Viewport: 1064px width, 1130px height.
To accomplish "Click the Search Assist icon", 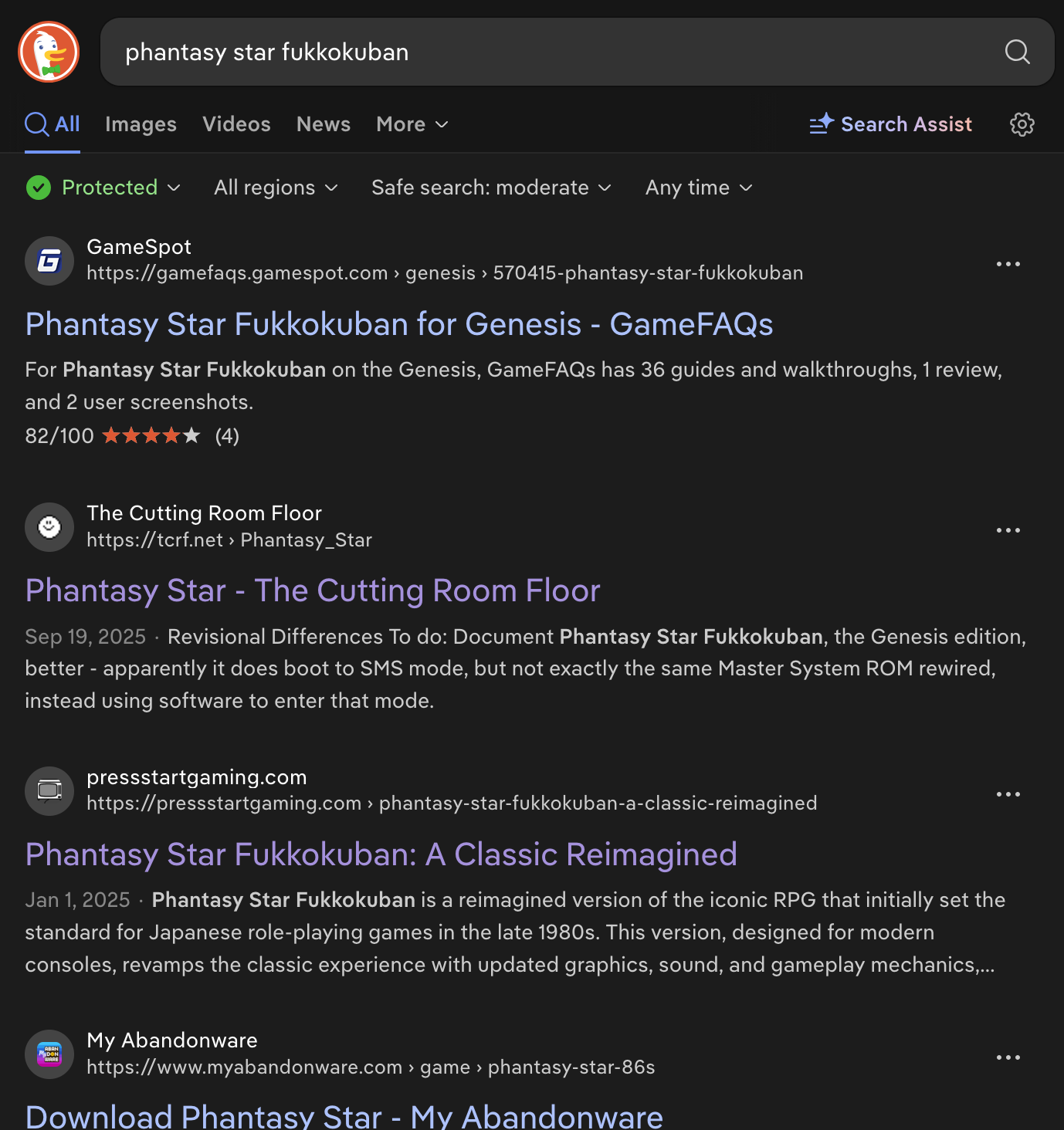I will [821, 123].
